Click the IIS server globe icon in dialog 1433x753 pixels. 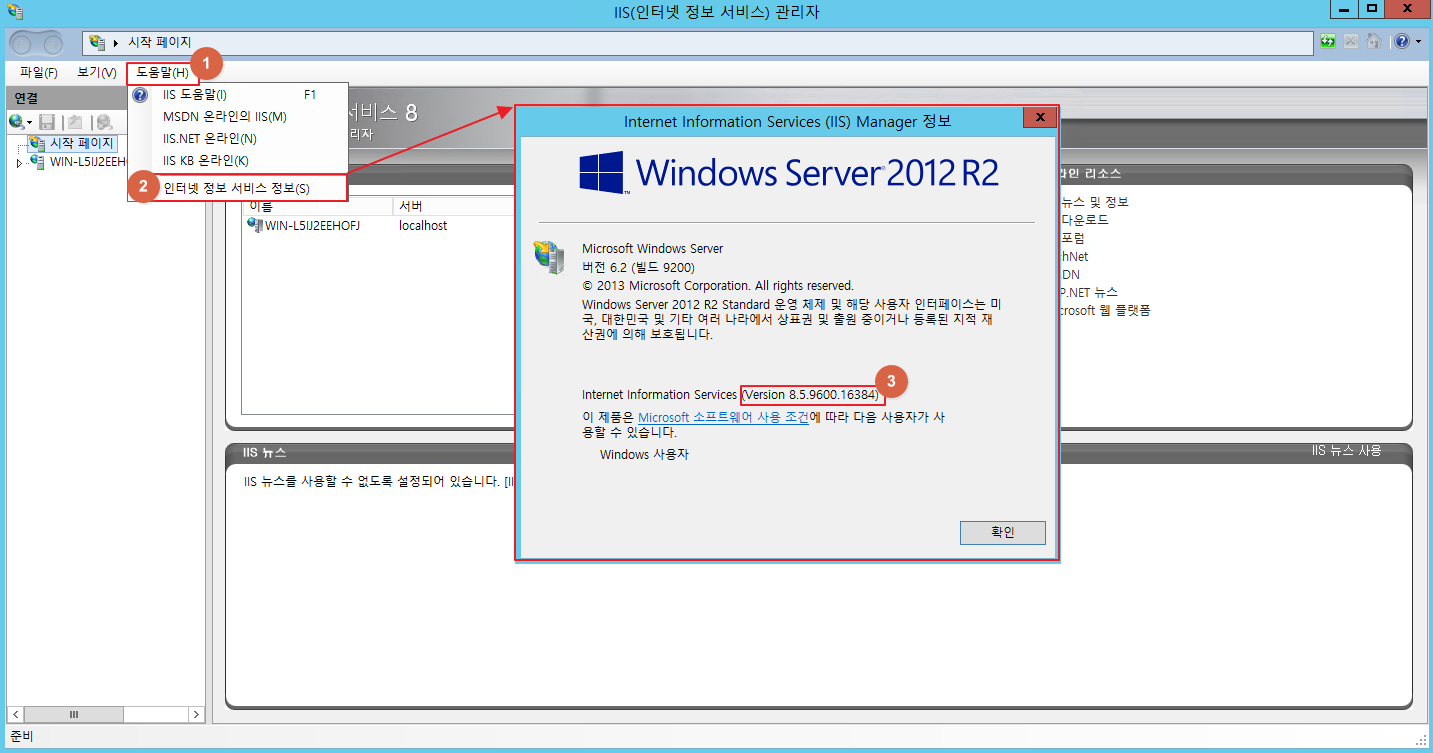point(548,257)
